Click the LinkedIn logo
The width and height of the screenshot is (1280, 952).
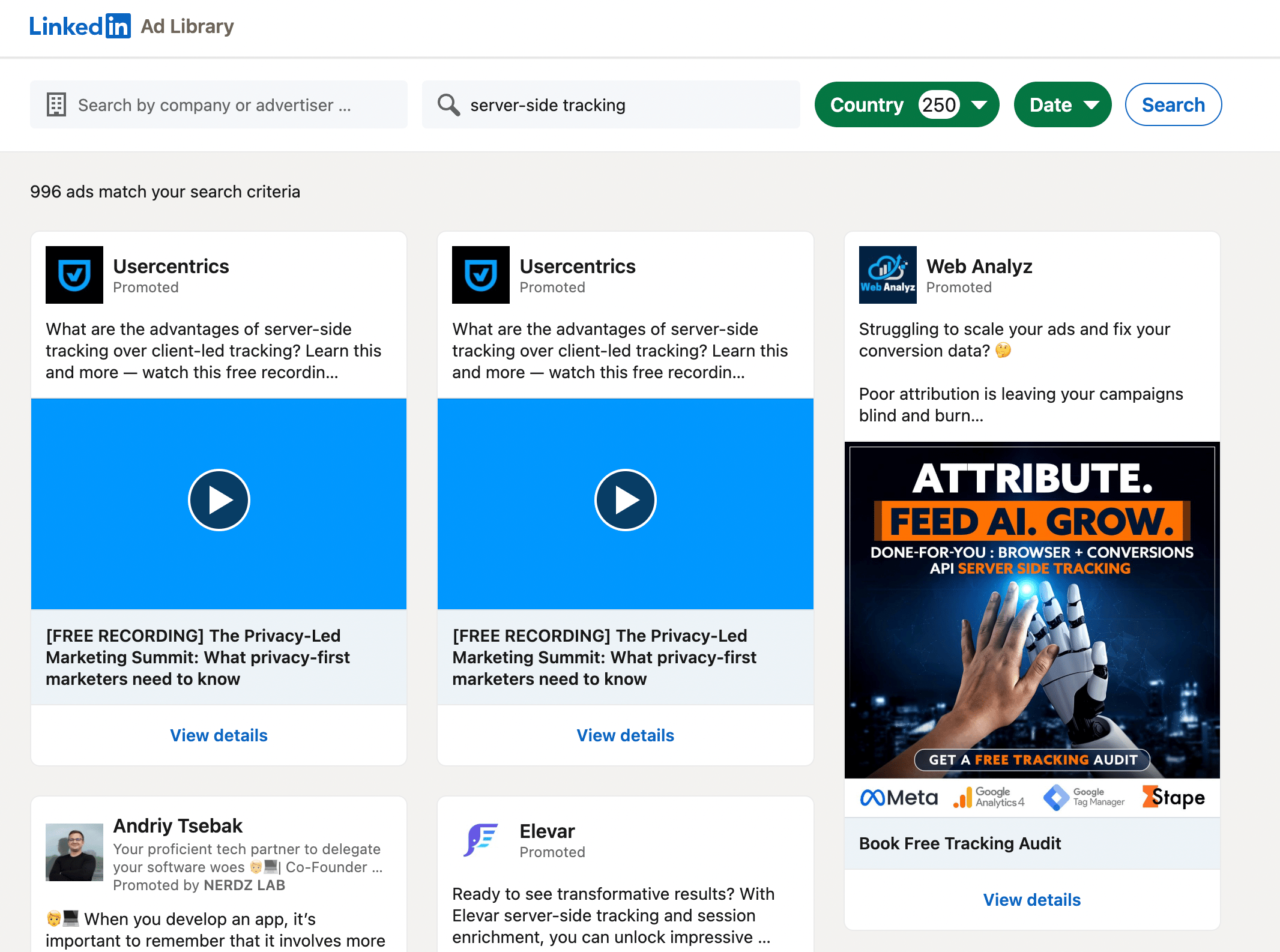click(80, 26)
